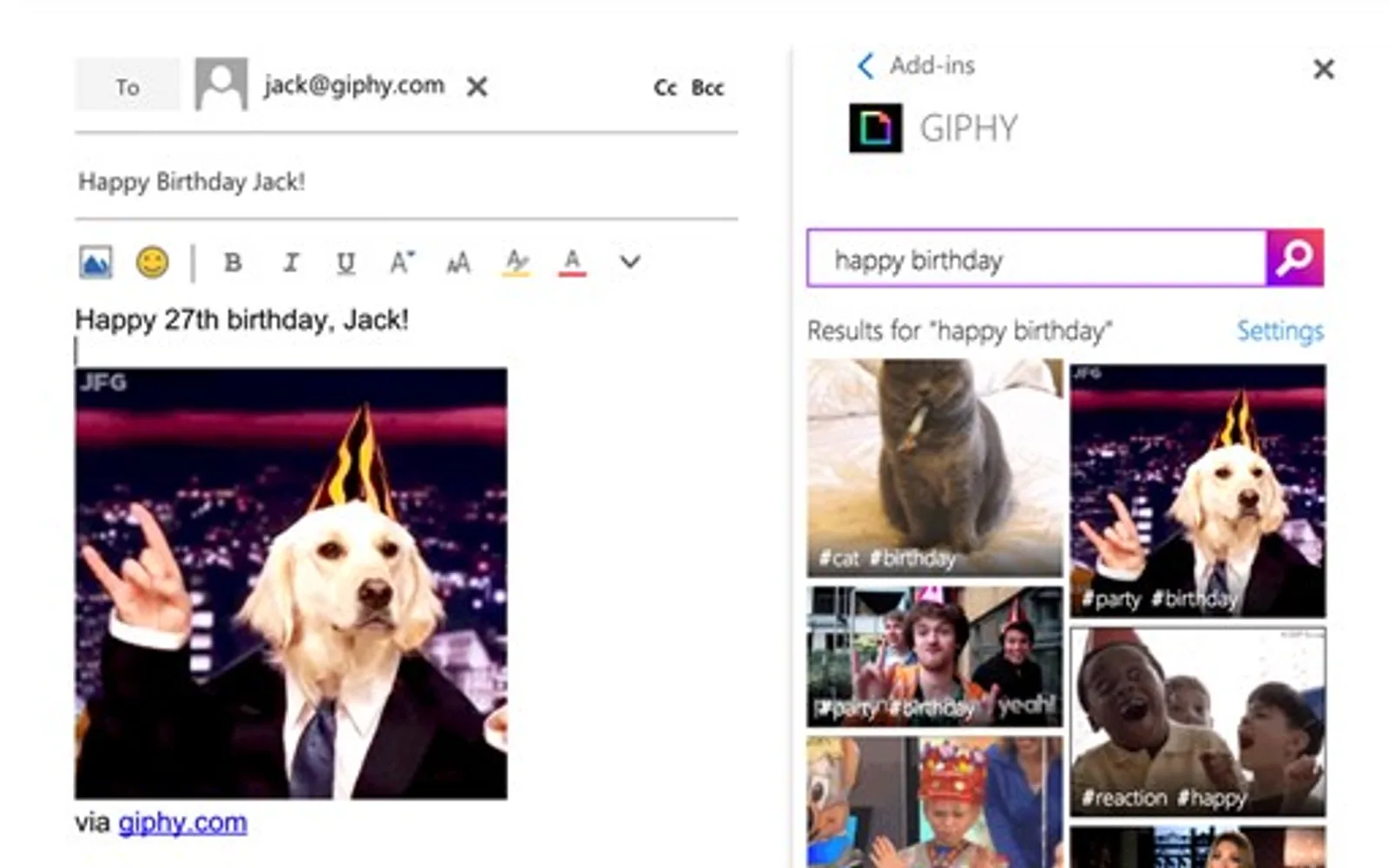The width and height of the screenshot is (1389, 868).
Task: Toggle underline formatting
Action: click(x=346, y=262)
